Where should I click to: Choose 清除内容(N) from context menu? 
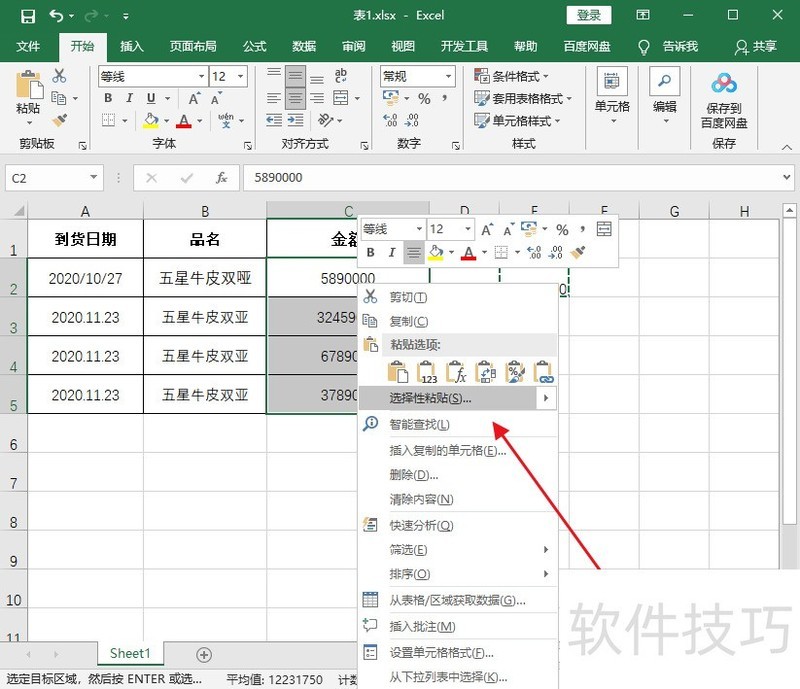458,499
